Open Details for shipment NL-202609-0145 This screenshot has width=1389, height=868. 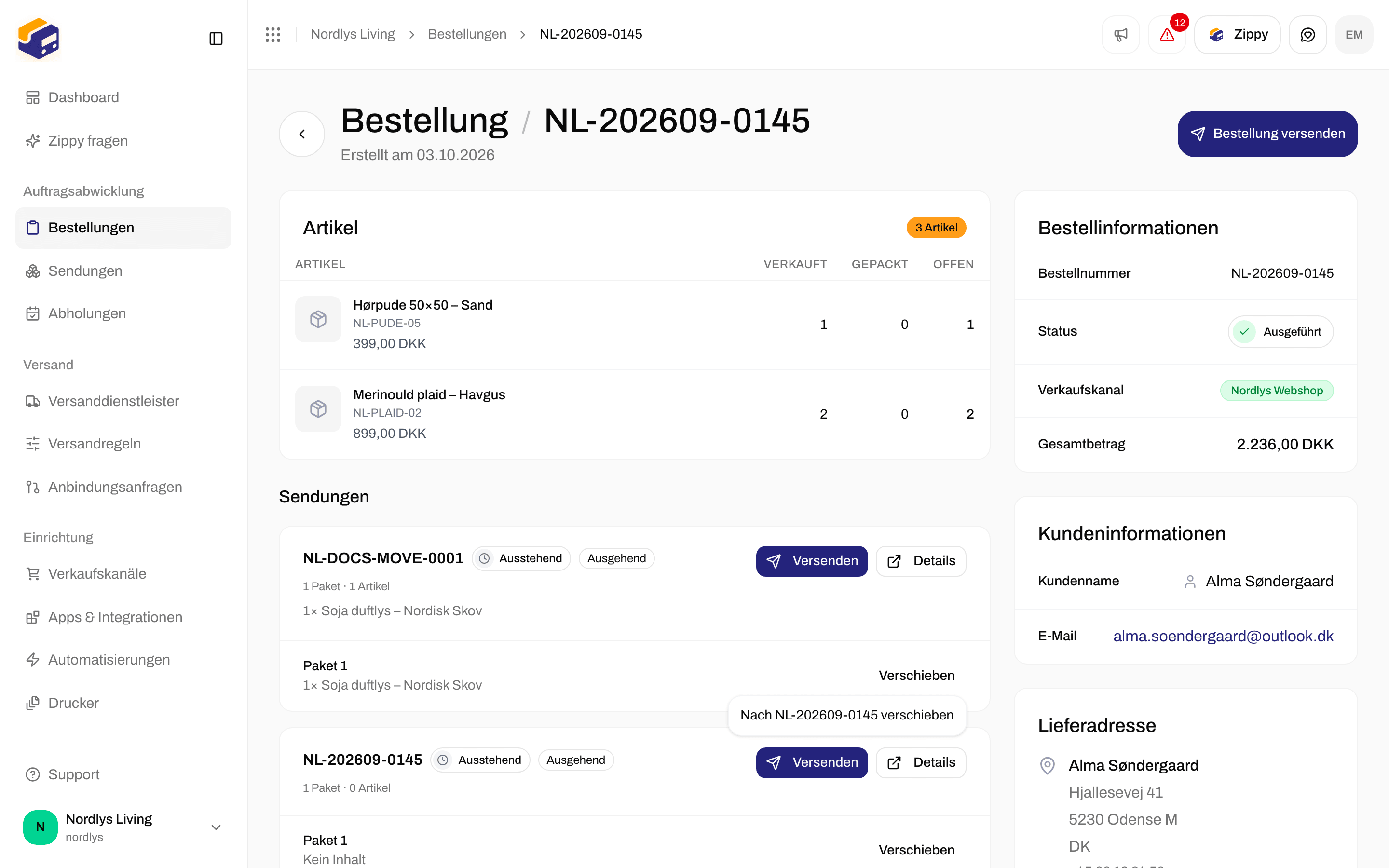click(x=921, y=762)
